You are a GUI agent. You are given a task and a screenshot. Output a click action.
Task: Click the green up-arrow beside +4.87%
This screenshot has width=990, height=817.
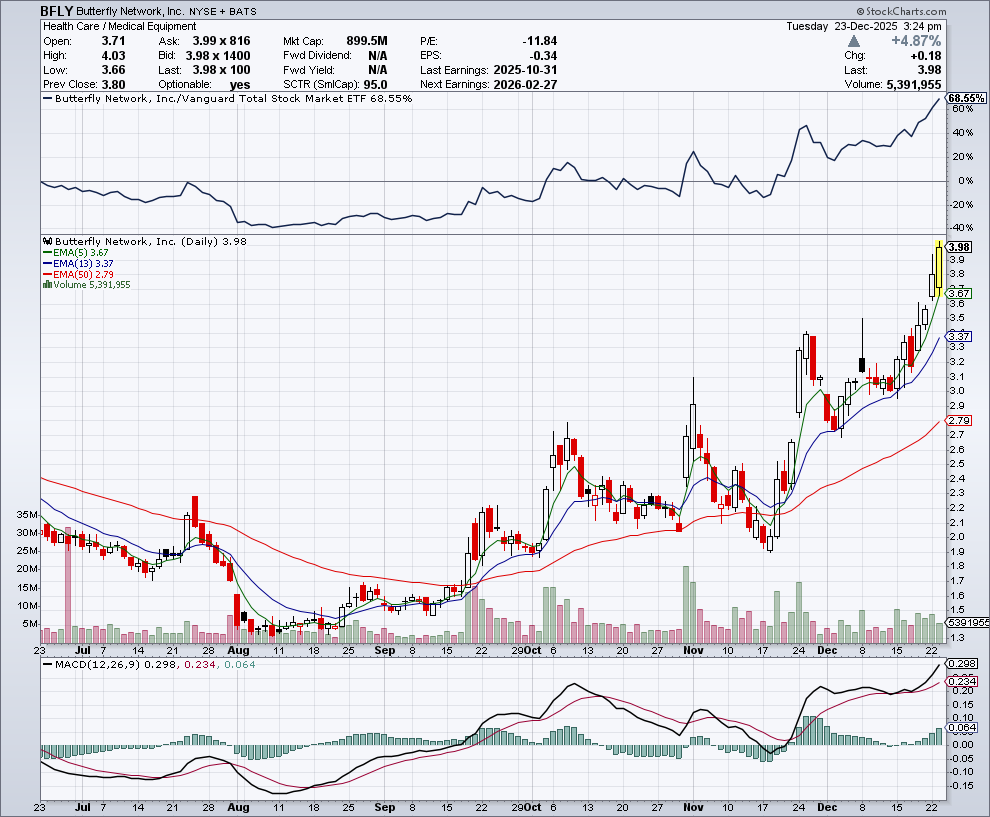[854, 41]
